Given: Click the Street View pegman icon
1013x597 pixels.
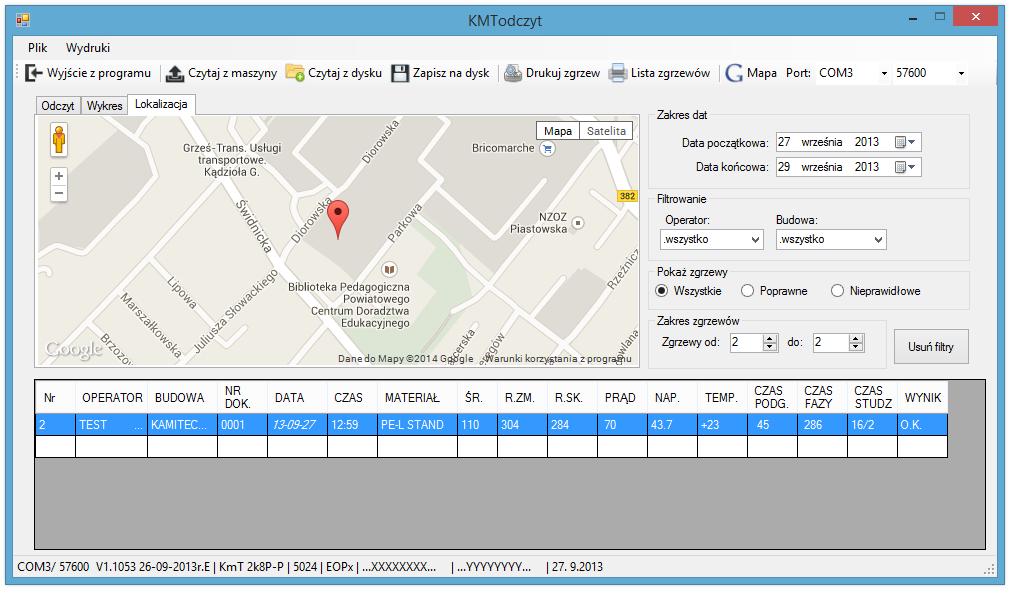Looking at the screenshot, I should coord(59,140).
